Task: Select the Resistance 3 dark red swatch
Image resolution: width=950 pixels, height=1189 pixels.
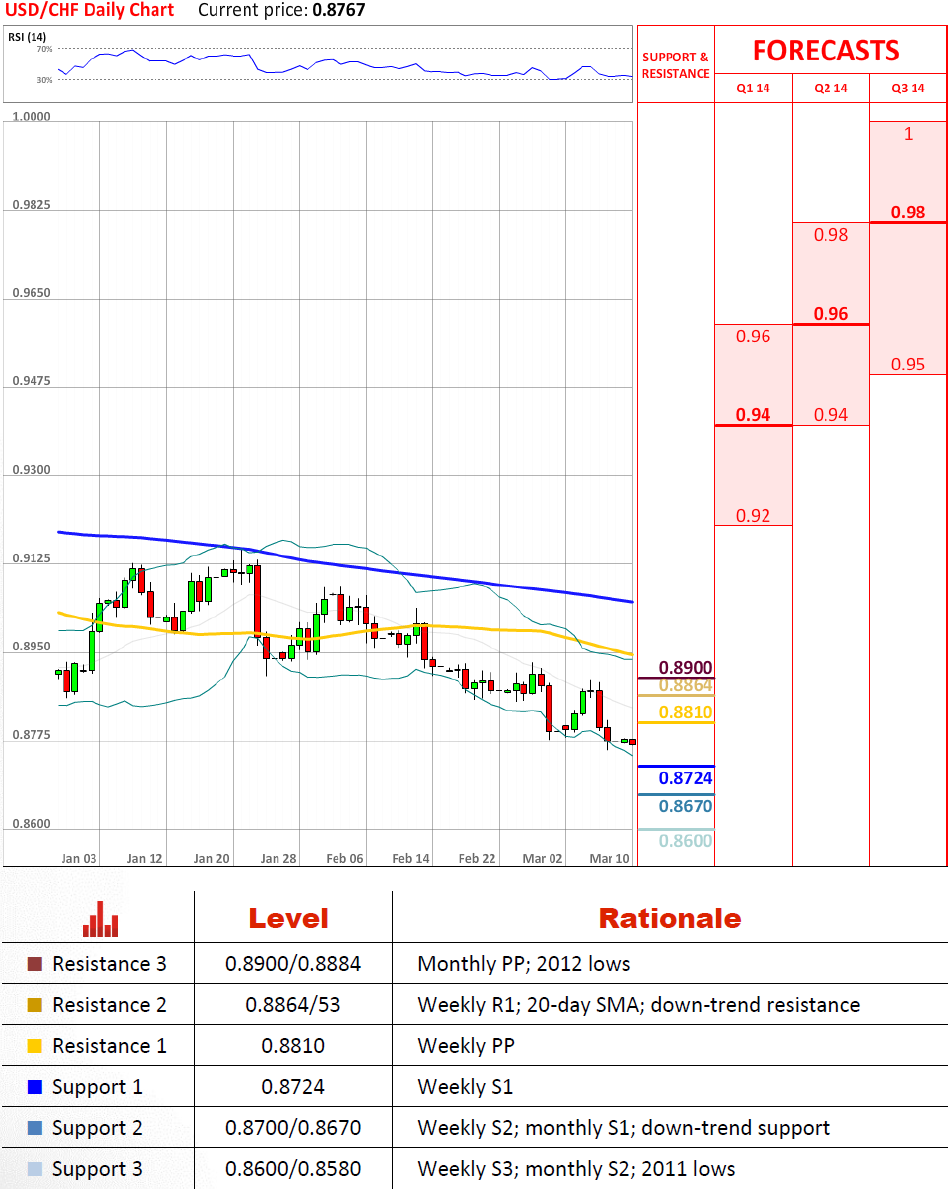Action: click(x=35, y=965)
